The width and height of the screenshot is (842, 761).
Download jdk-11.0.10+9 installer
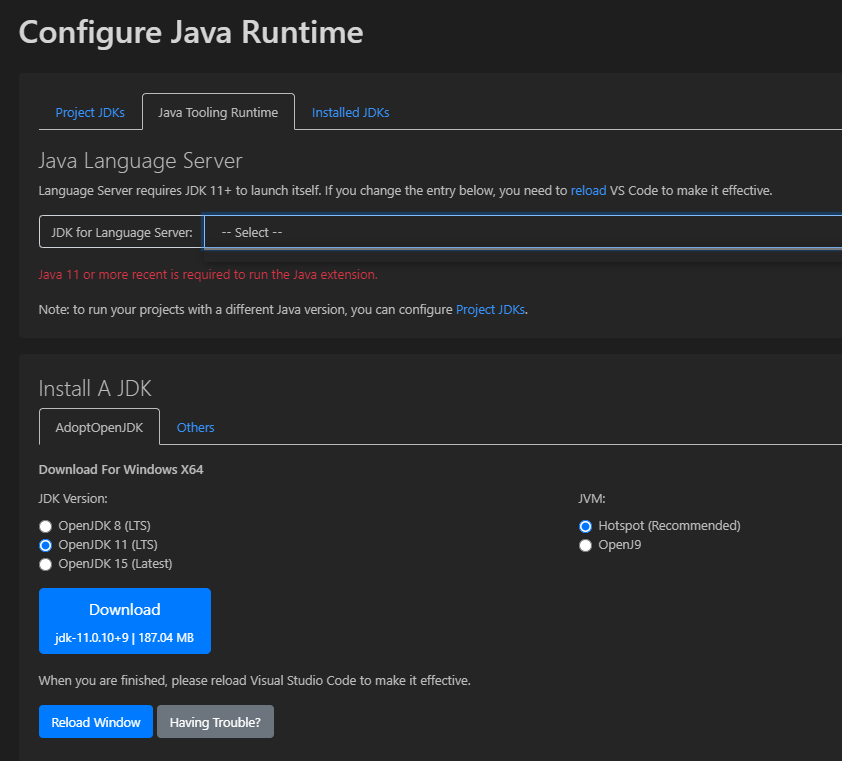125,621
